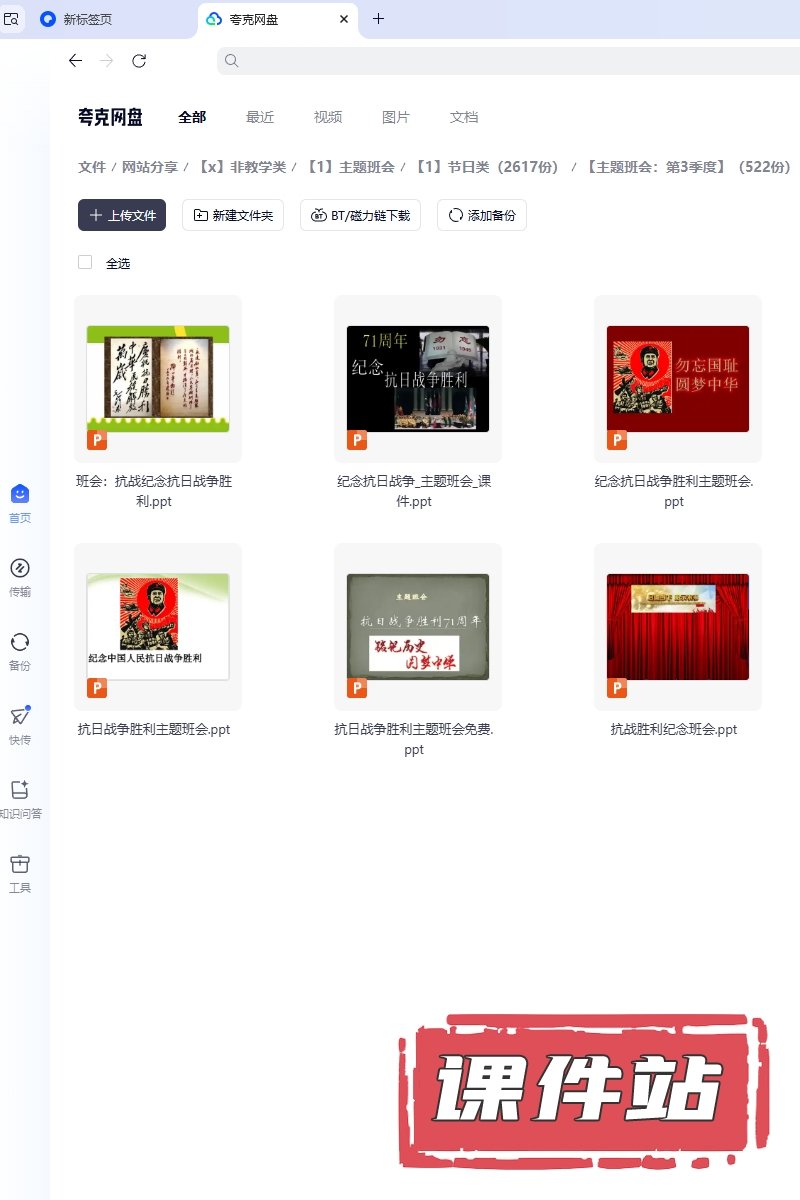The height and width of the screenshot is (1200, 800).
Task: Click the 添加备份 add backup button
Action: point(481,215)
